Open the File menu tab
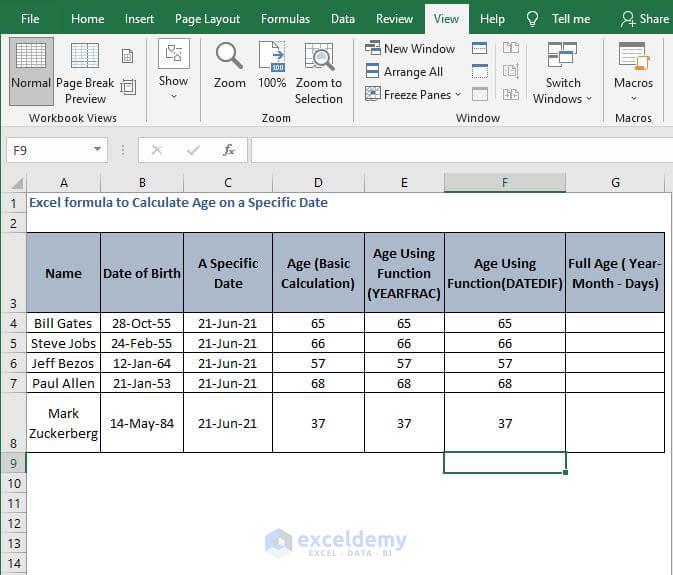Screen dimensions: 673x575 30,19
